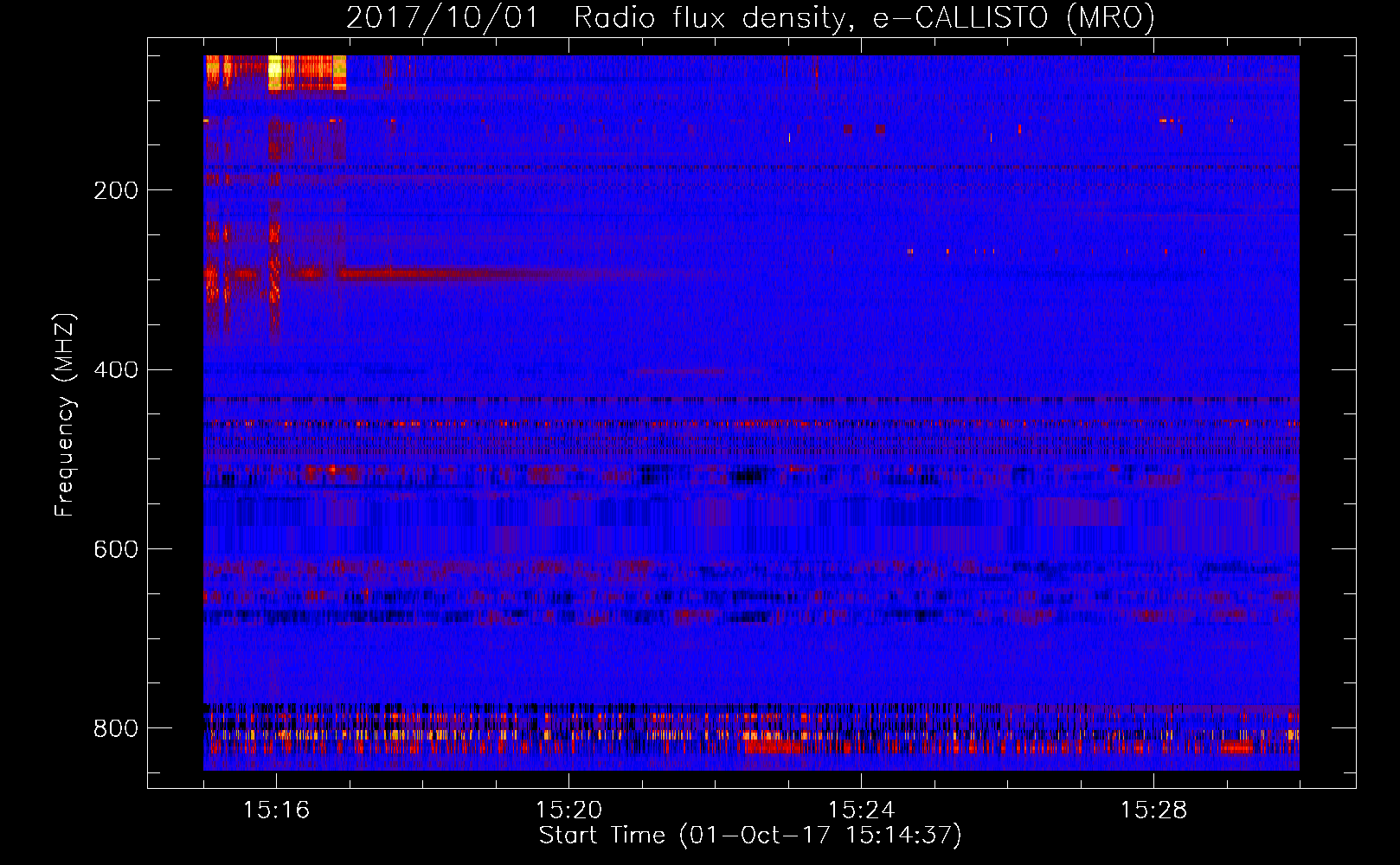Click the bright yellow burst near 15:16
This screenshot has width=1400, height=865.
coord(275,73)
